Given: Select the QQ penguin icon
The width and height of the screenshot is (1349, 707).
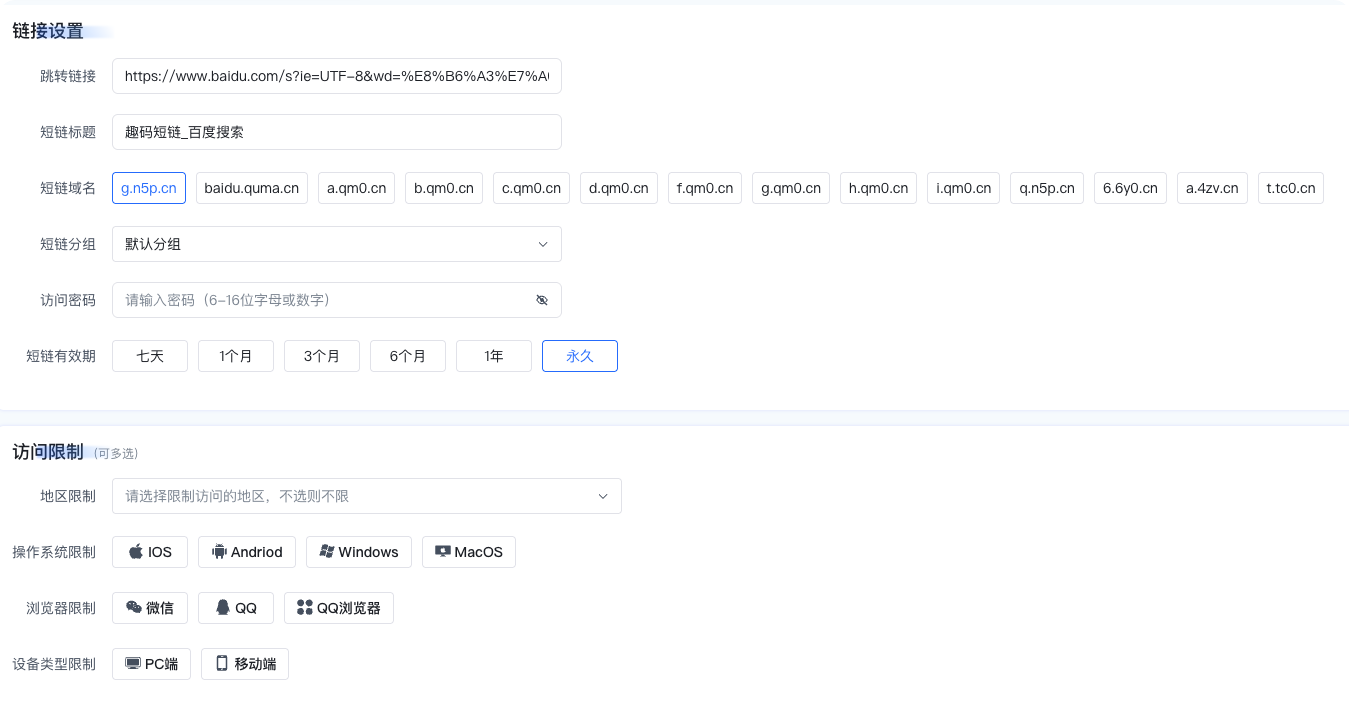Looking at the screenshot, I should (222, 607).
